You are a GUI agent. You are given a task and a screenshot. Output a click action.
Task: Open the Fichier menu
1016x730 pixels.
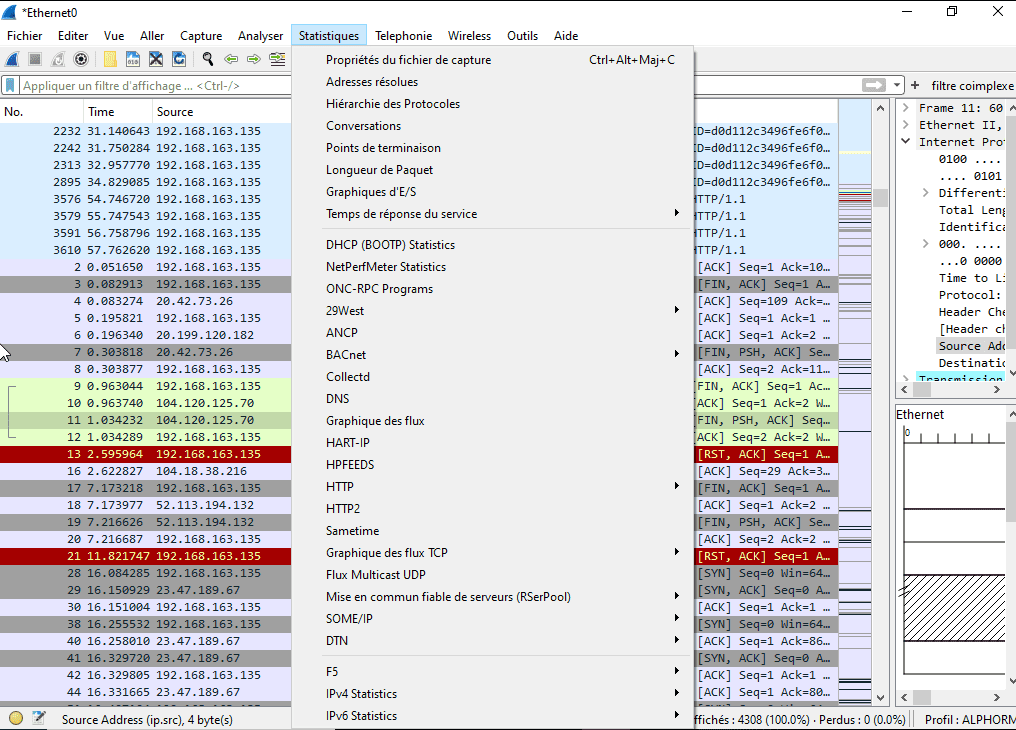[x=25, y=36]
